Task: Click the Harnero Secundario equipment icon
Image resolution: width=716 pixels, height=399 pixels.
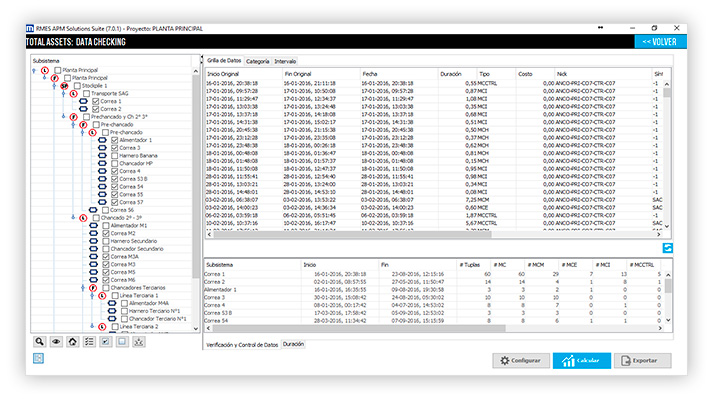Action: click(93, 241)
